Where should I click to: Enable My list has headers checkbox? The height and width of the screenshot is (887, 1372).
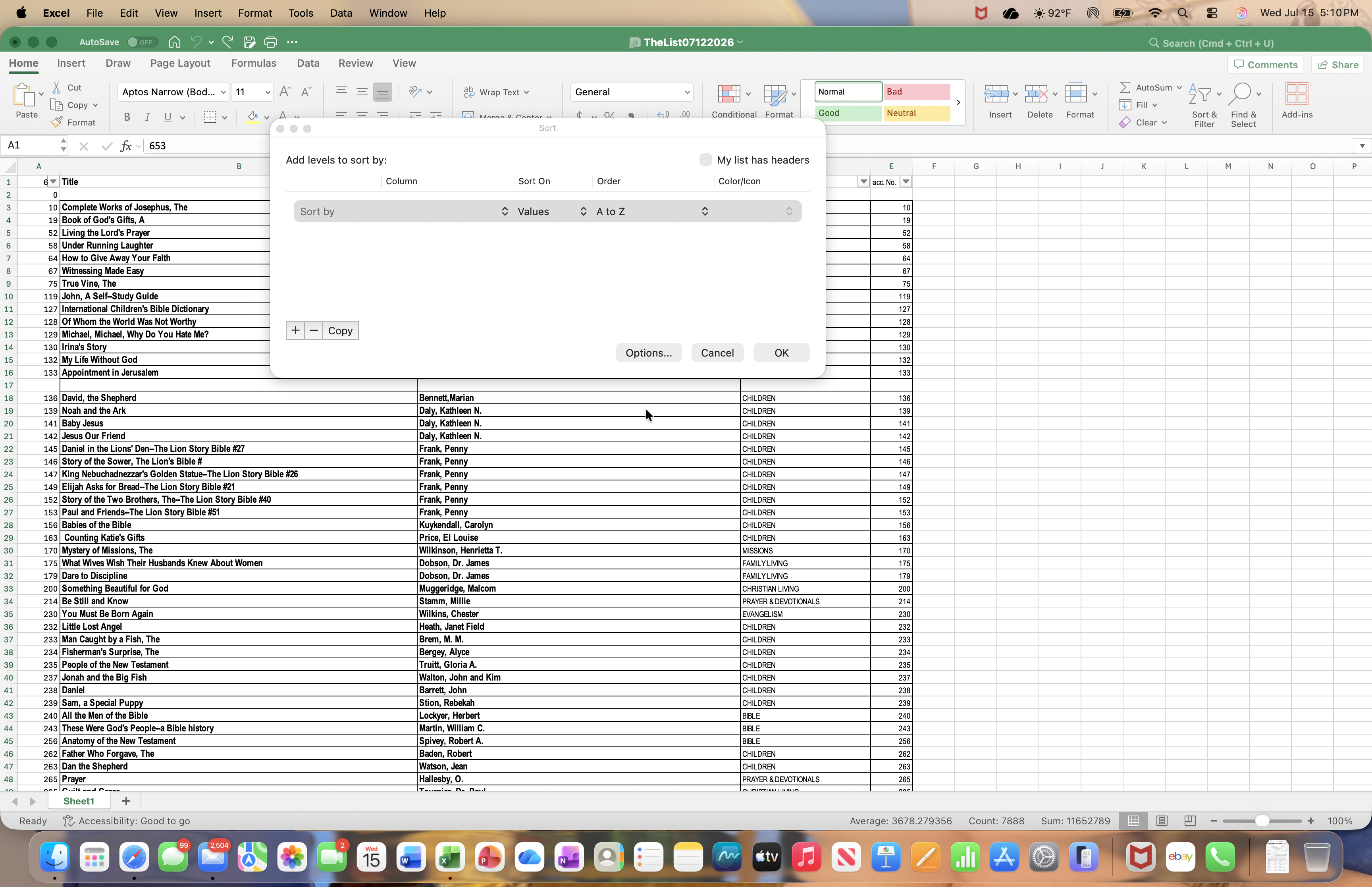pos(705,160)
